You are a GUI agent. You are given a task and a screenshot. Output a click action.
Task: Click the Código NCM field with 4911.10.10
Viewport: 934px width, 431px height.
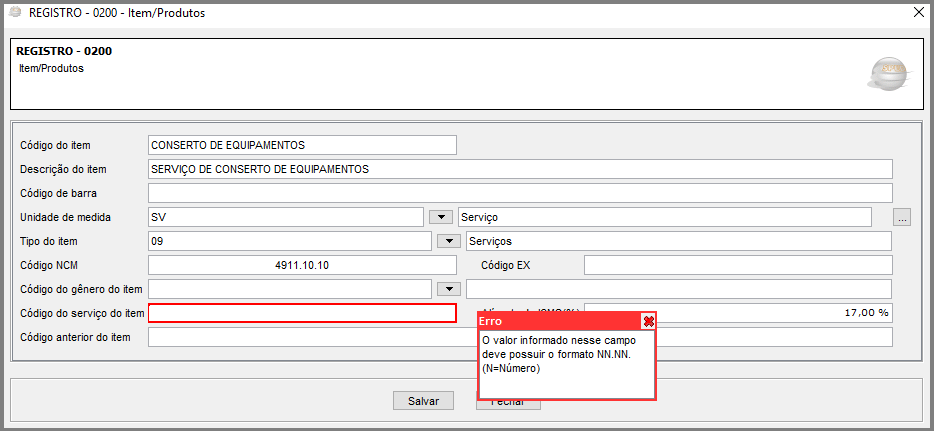pos(301,265)
